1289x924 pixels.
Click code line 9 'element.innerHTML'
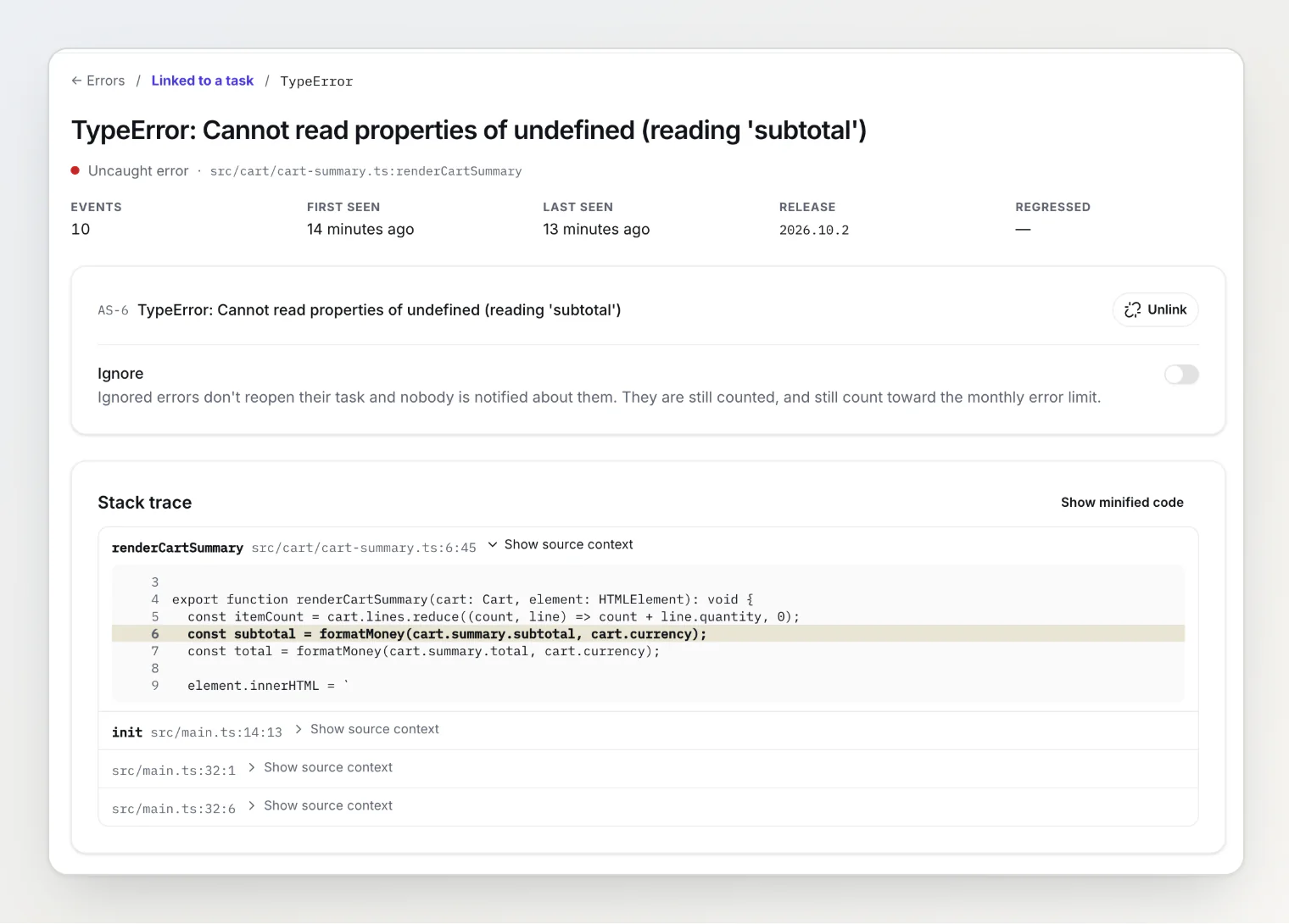(x=268, y=686)
